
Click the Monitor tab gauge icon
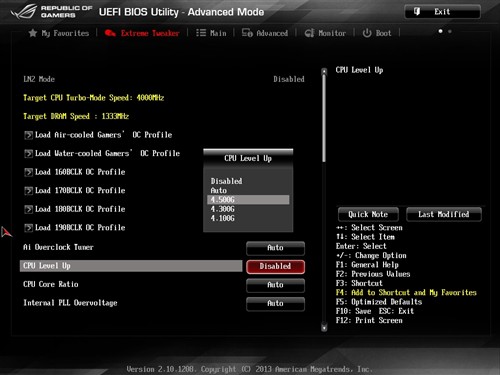[309, 33]
